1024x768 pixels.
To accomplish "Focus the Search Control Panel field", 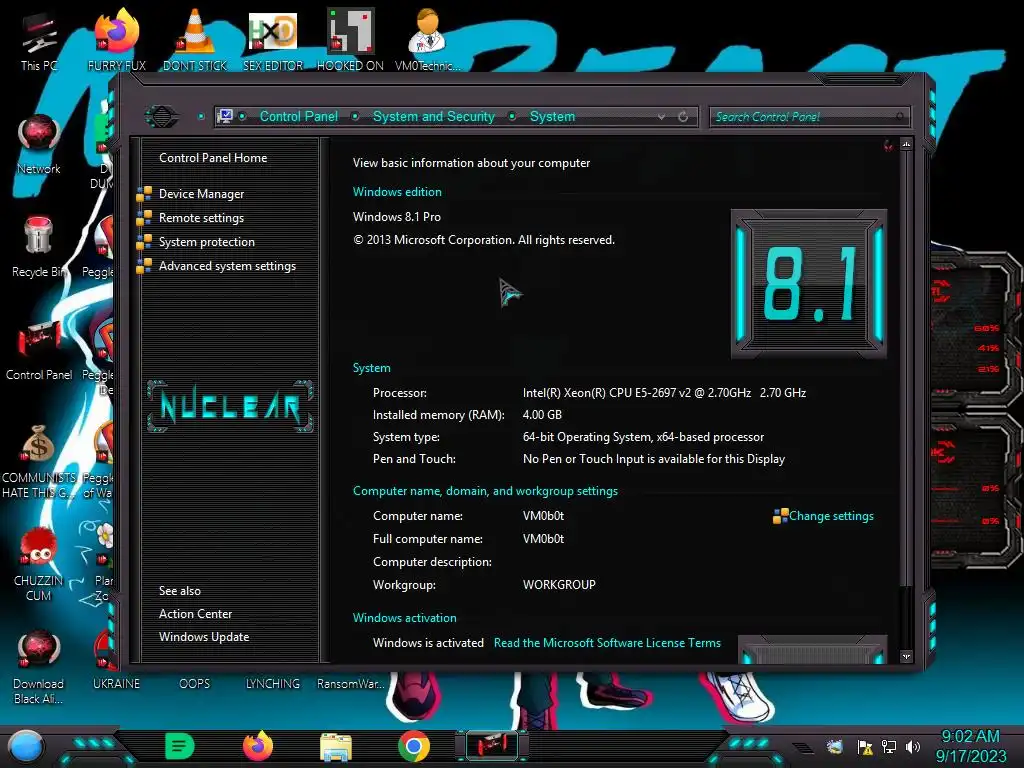I will (x=808, y=117).
